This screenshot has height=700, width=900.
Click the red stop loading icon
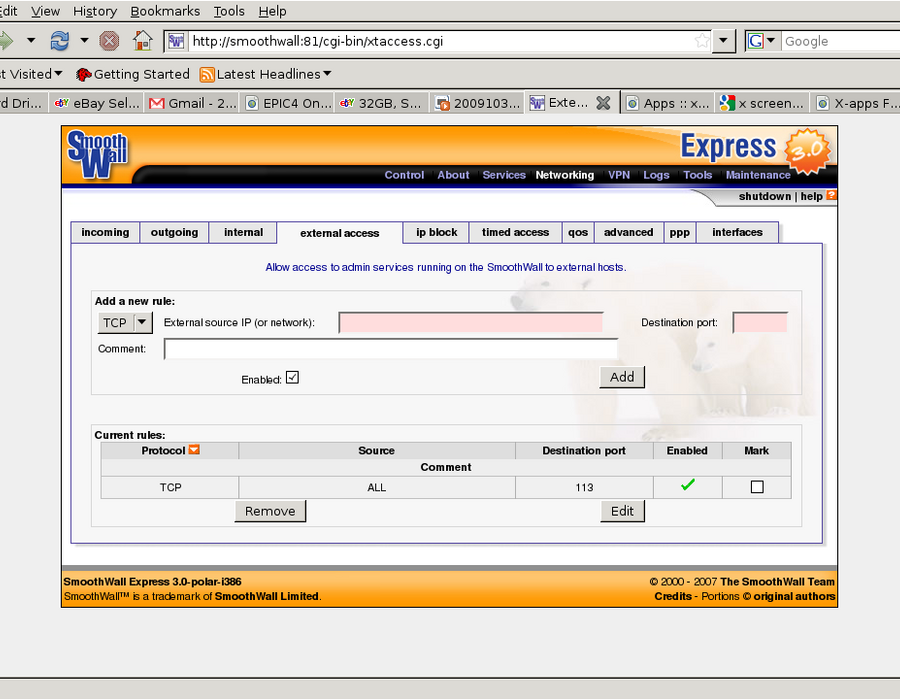tap(109, 41)
